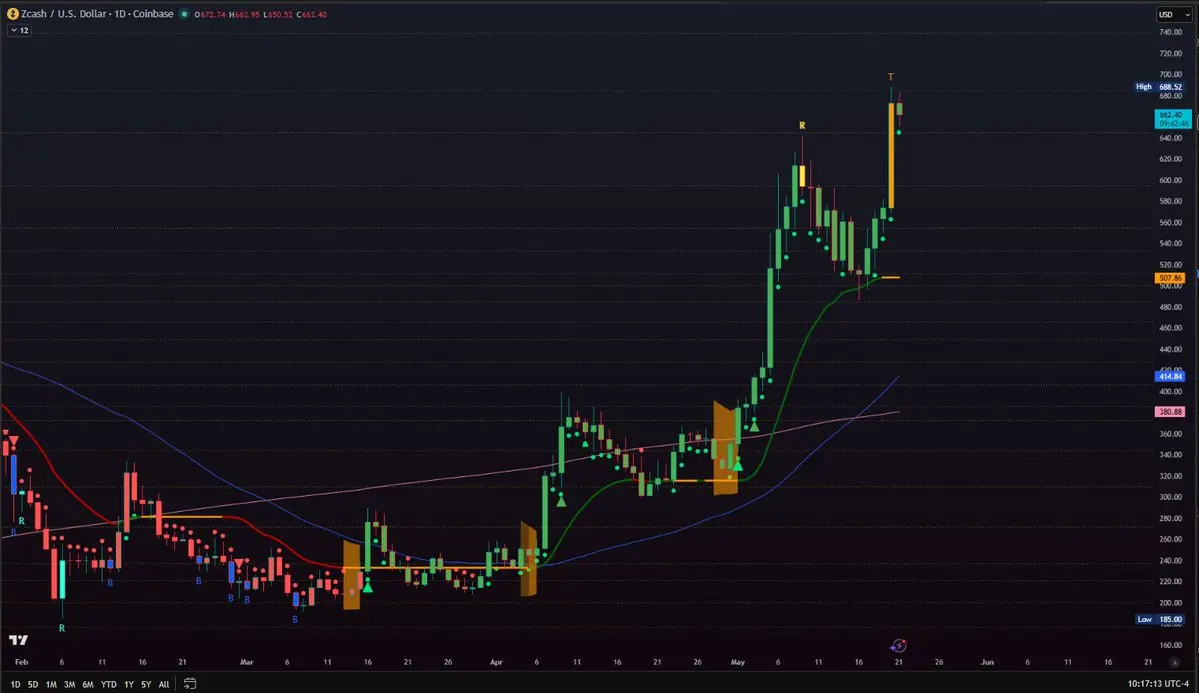This screenshot has height=693, width=1199.
Task: Click the Apr label on time axis
Action: (496, 662)
